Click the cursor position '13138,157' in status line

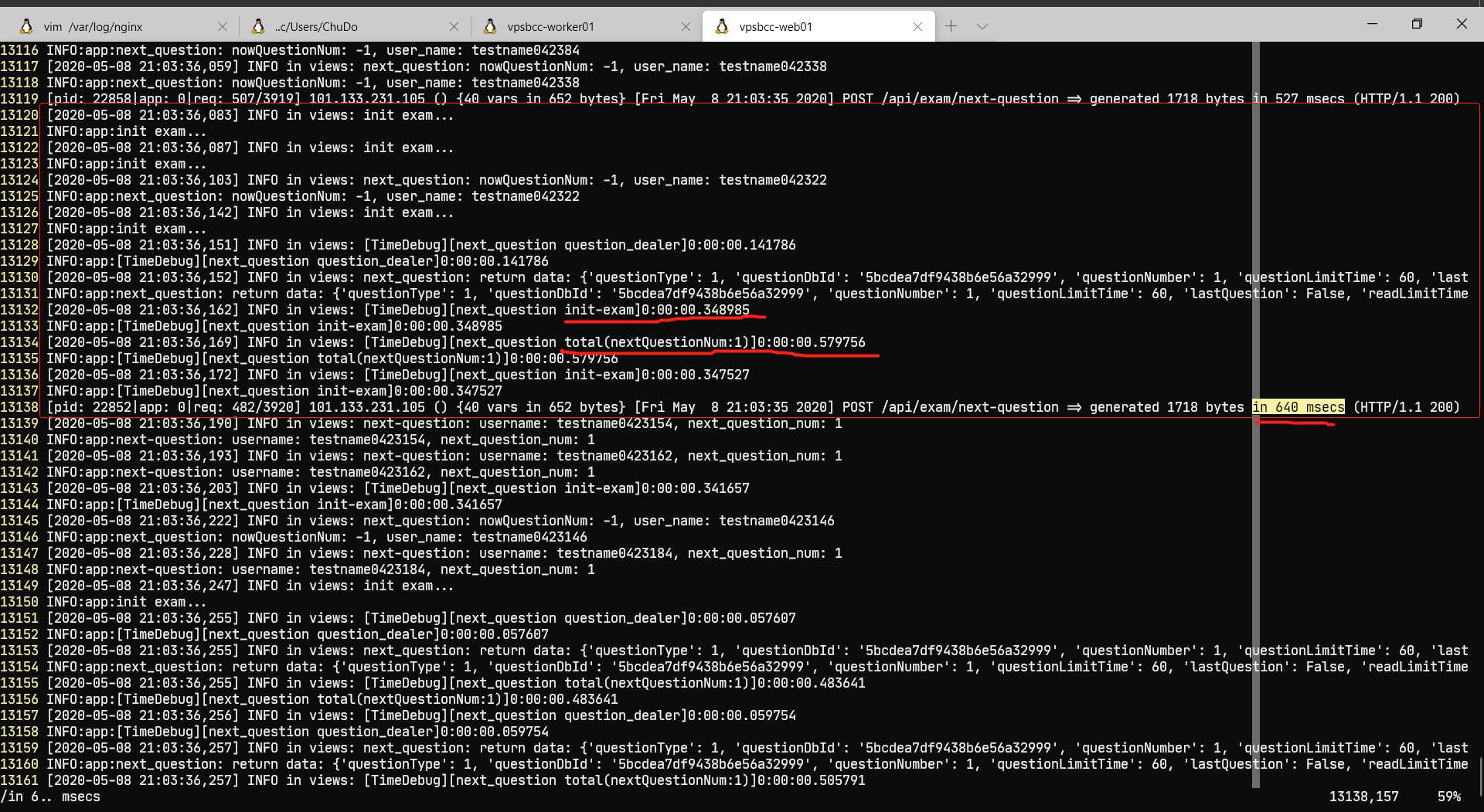(x=1364, y=797)
